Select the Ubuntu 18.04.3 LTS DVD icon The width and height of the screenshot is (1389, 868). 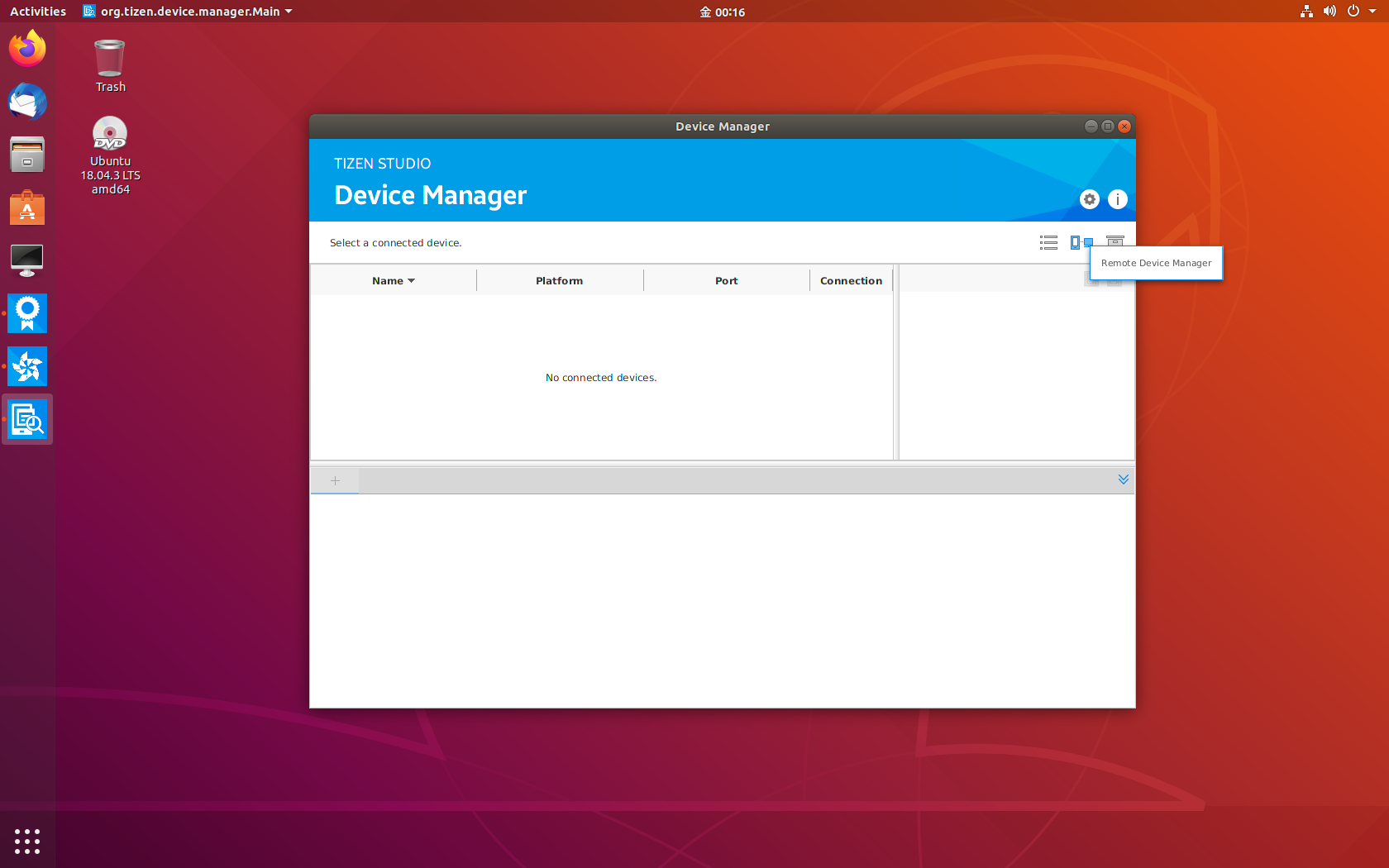[x=110, y=155]
